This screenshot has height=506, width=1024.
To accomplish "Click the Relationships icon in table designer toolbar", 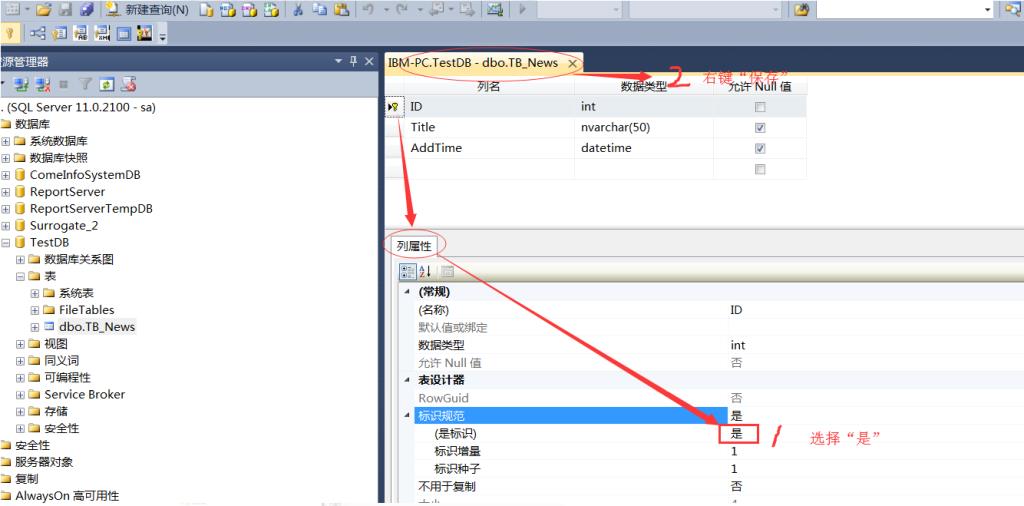I will [38, 33].
